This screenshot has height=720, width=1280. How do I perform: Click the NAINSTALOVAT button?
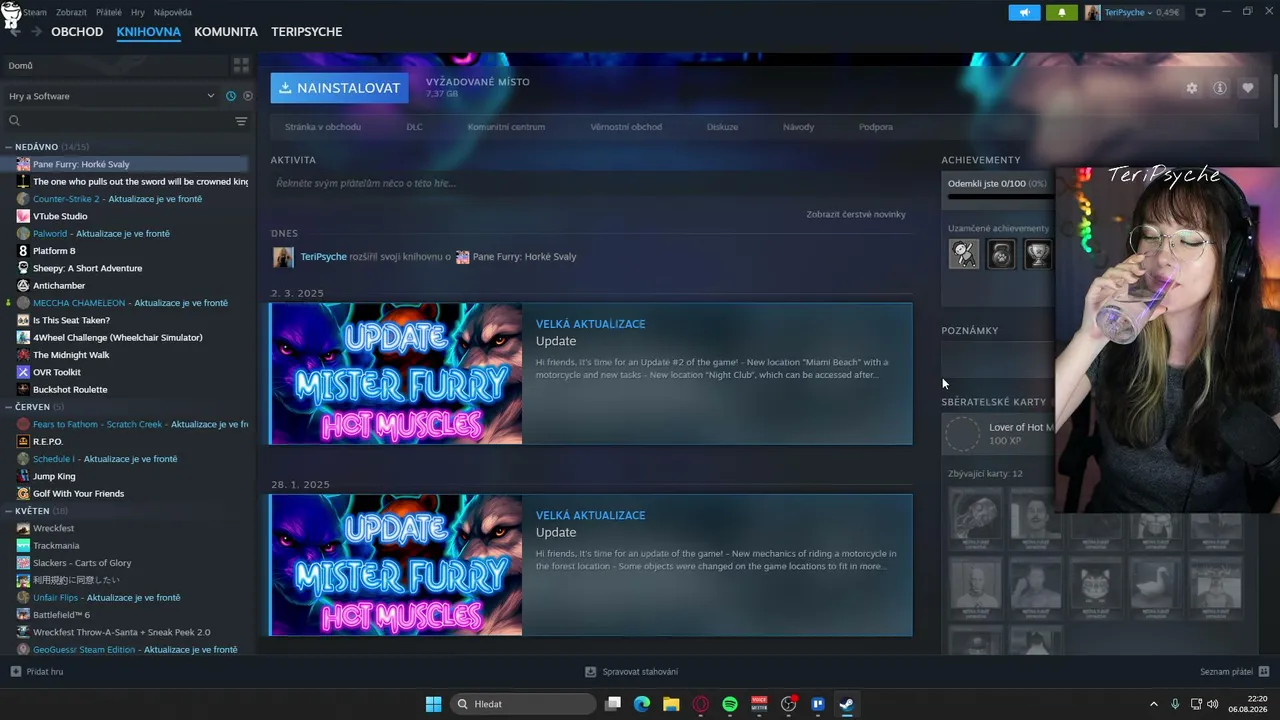click(x=339, y=88)
